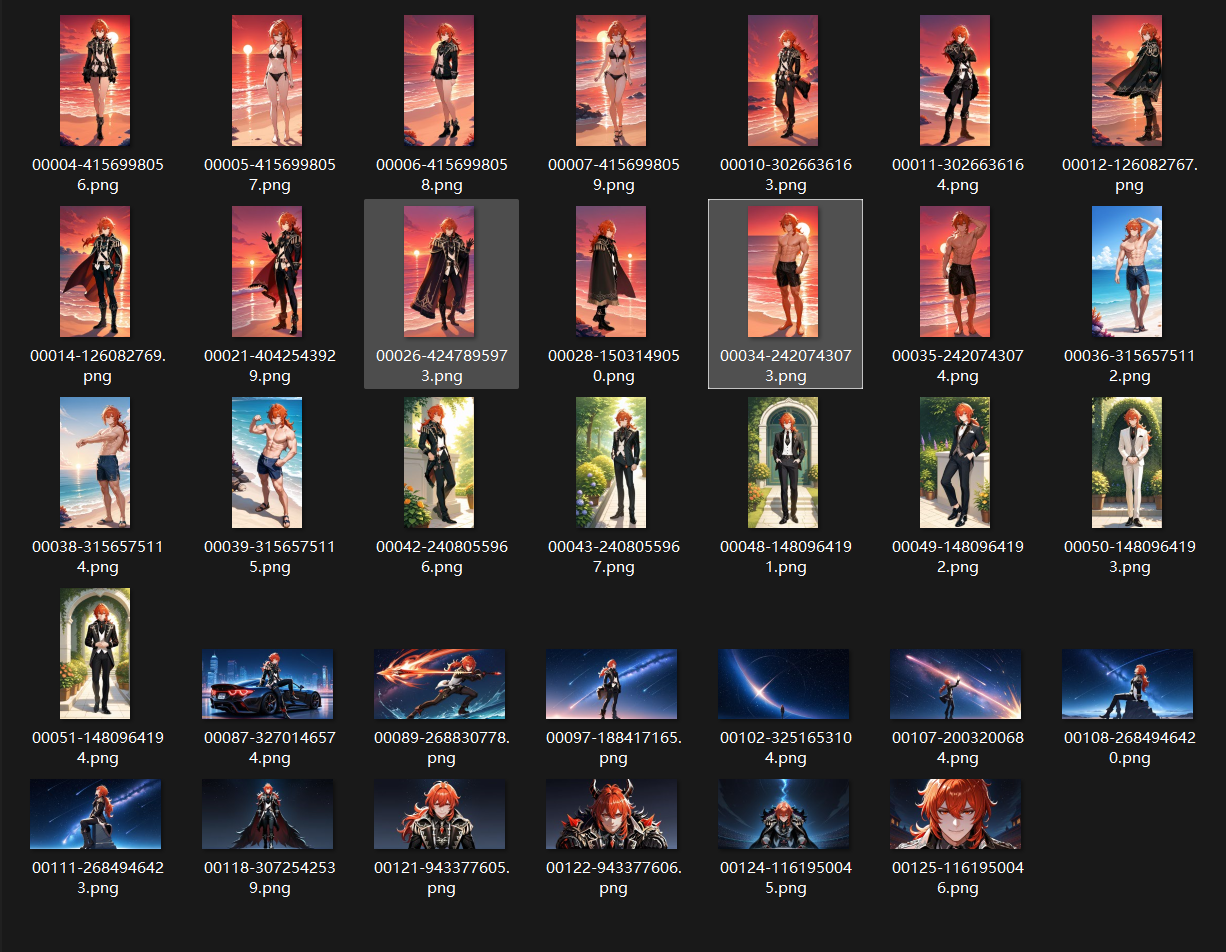
Task: Click file name 00097-188417165.png
Action: coord(613,748)
